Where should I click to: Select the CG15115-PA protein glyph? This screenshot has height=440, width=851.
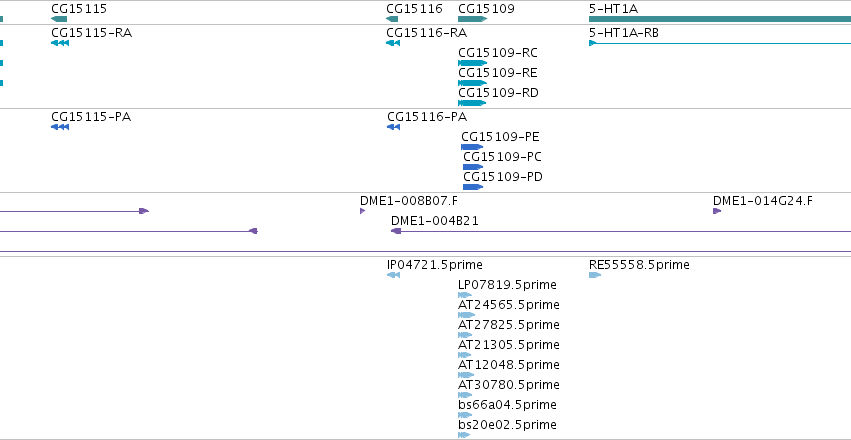60,127
